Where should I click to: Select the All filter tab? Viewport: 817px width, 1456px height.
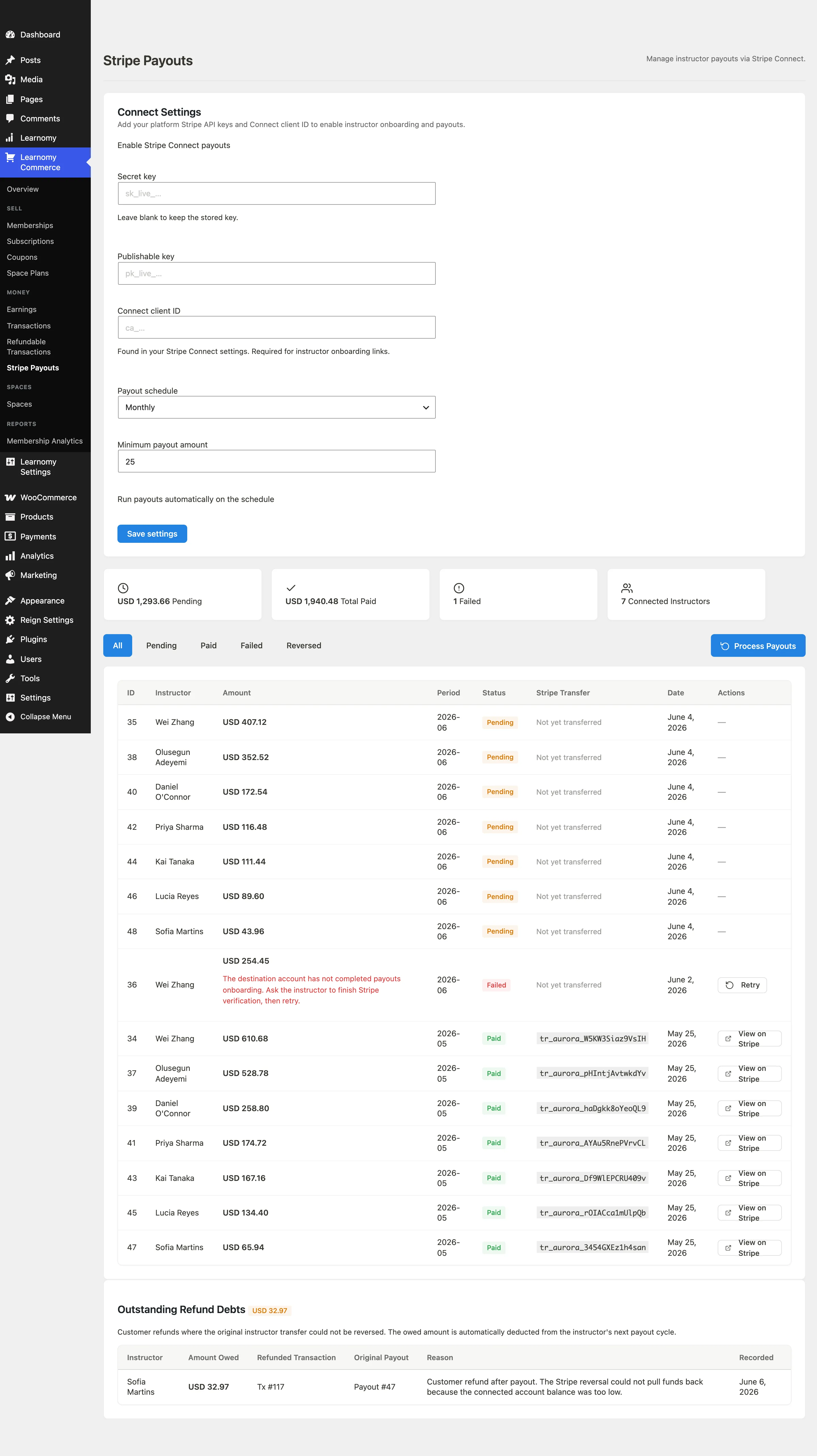118,645
